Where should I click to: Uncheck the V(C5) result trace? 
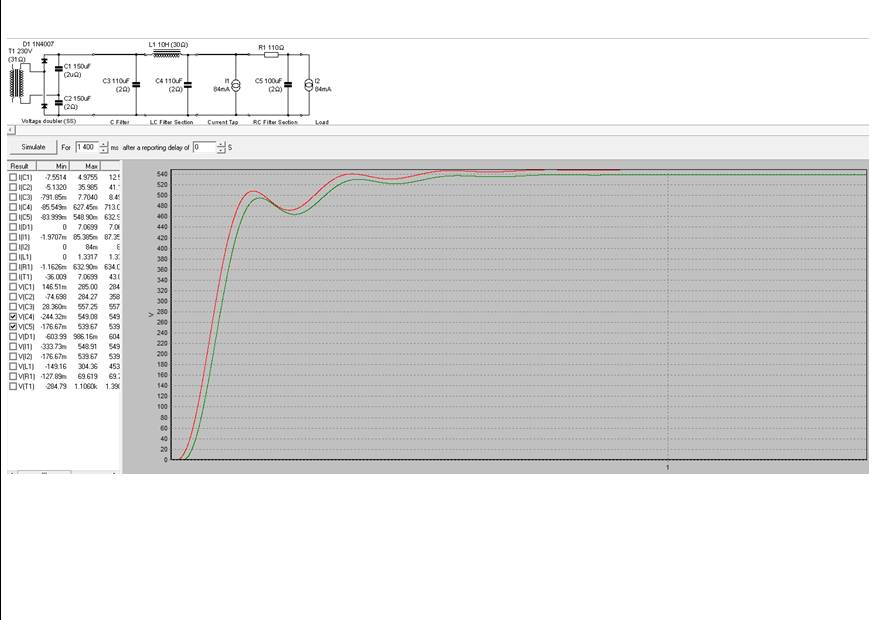tap(13, 326)
